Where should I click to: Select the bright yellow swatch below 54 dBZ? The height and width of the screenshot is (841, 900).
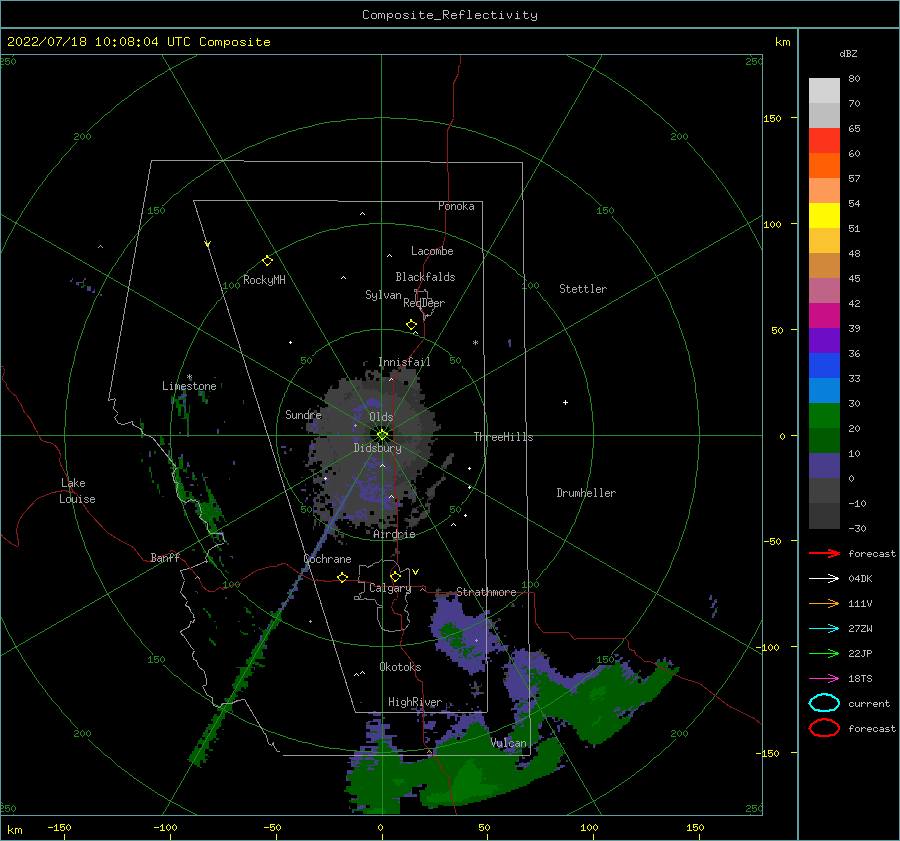(824, 216)
